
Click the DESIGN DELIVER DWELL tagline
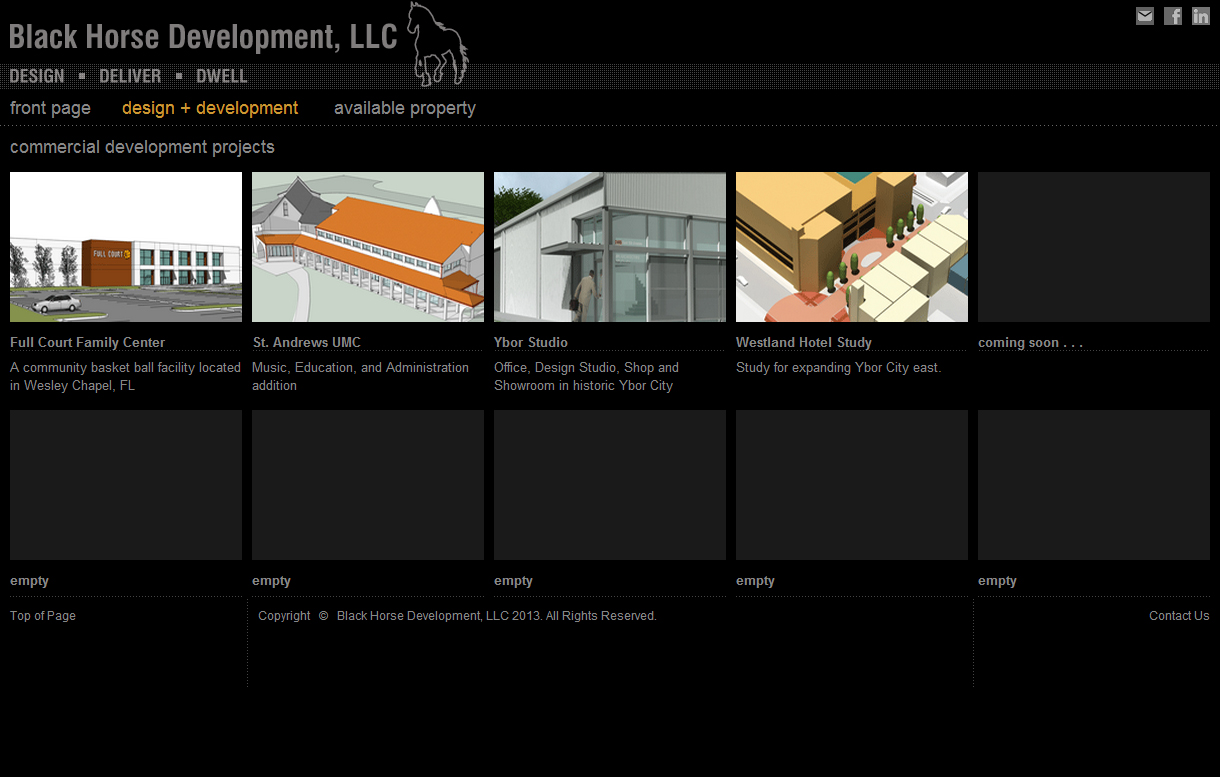pos(128,76)
